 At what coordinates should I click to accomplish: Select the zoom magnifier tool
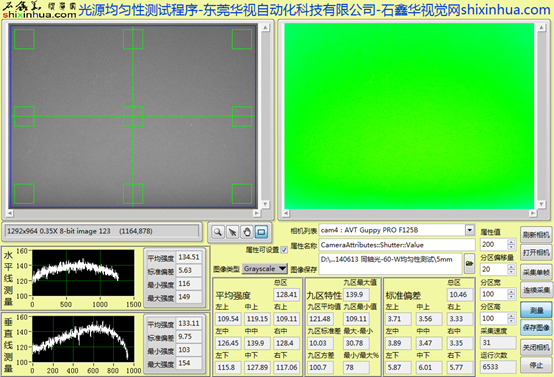[218, 232]
